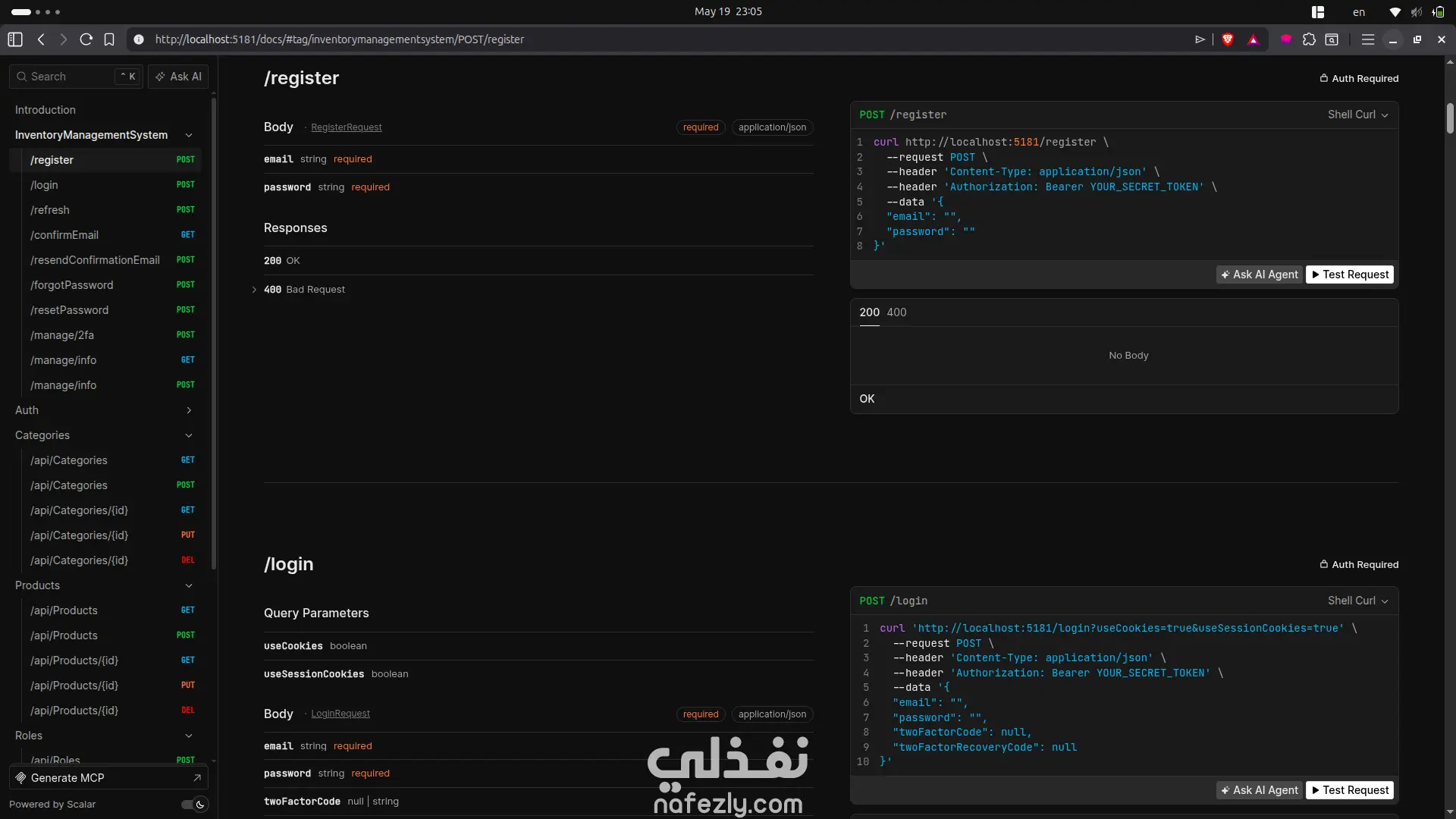Image resolution: width=1456 pixels, height=819 pixels.
Task: Open Shell Curl dropdown in /login panel
Action: point(1357,601)
